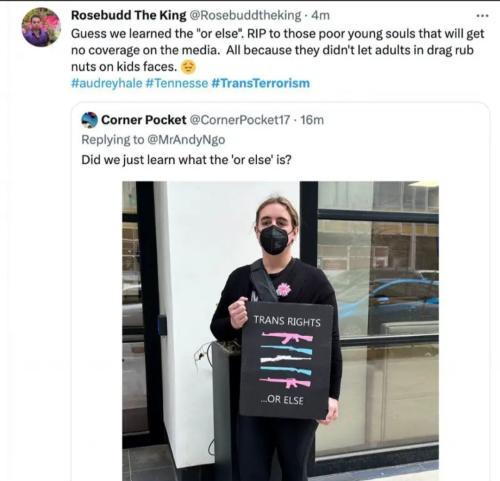The width and height of the screenshot is (500, 481).
Task: Click the quoted tweet text about 'or else'
Action: pyautogui.click(x=186, y=160)
